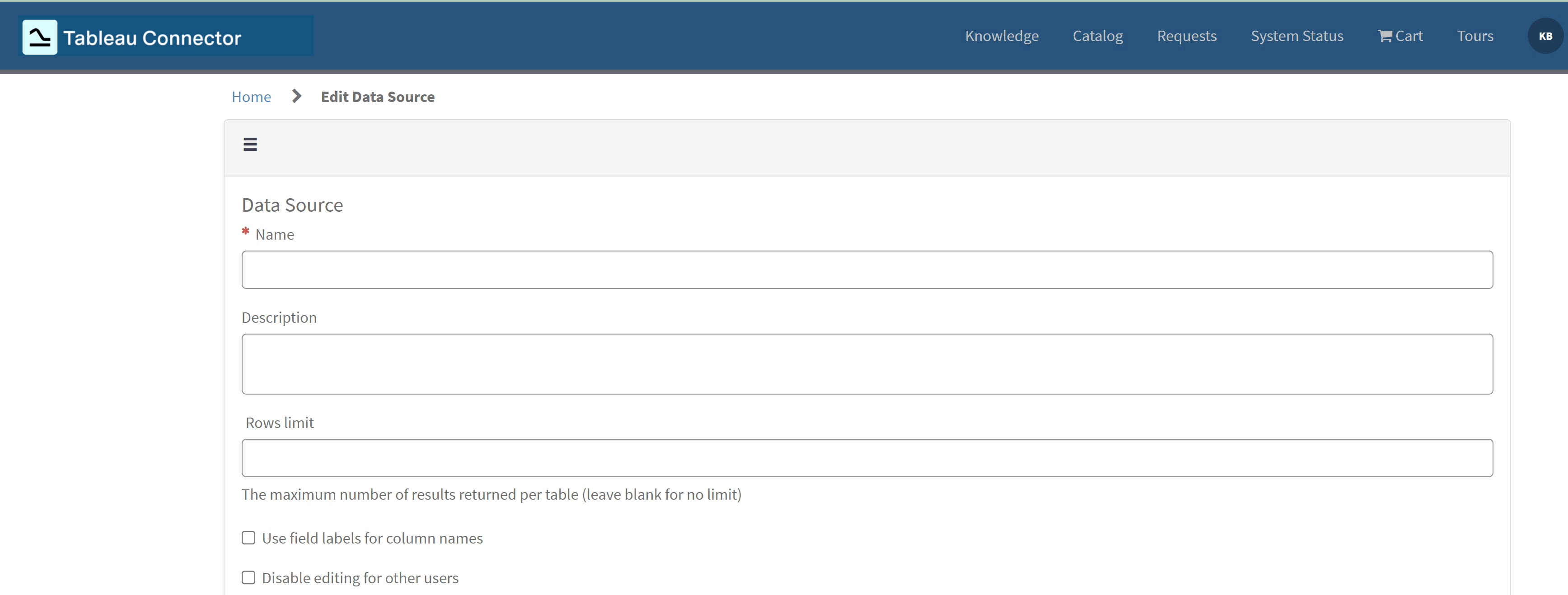
Task: Open the shopping Cart
Action: tap(1400, 36)
